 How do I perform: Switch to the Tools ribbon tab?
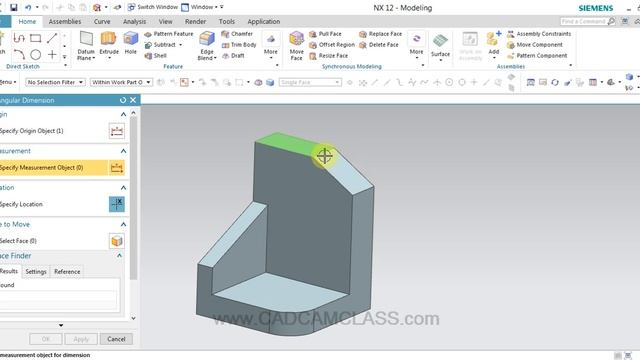point(227,21)
